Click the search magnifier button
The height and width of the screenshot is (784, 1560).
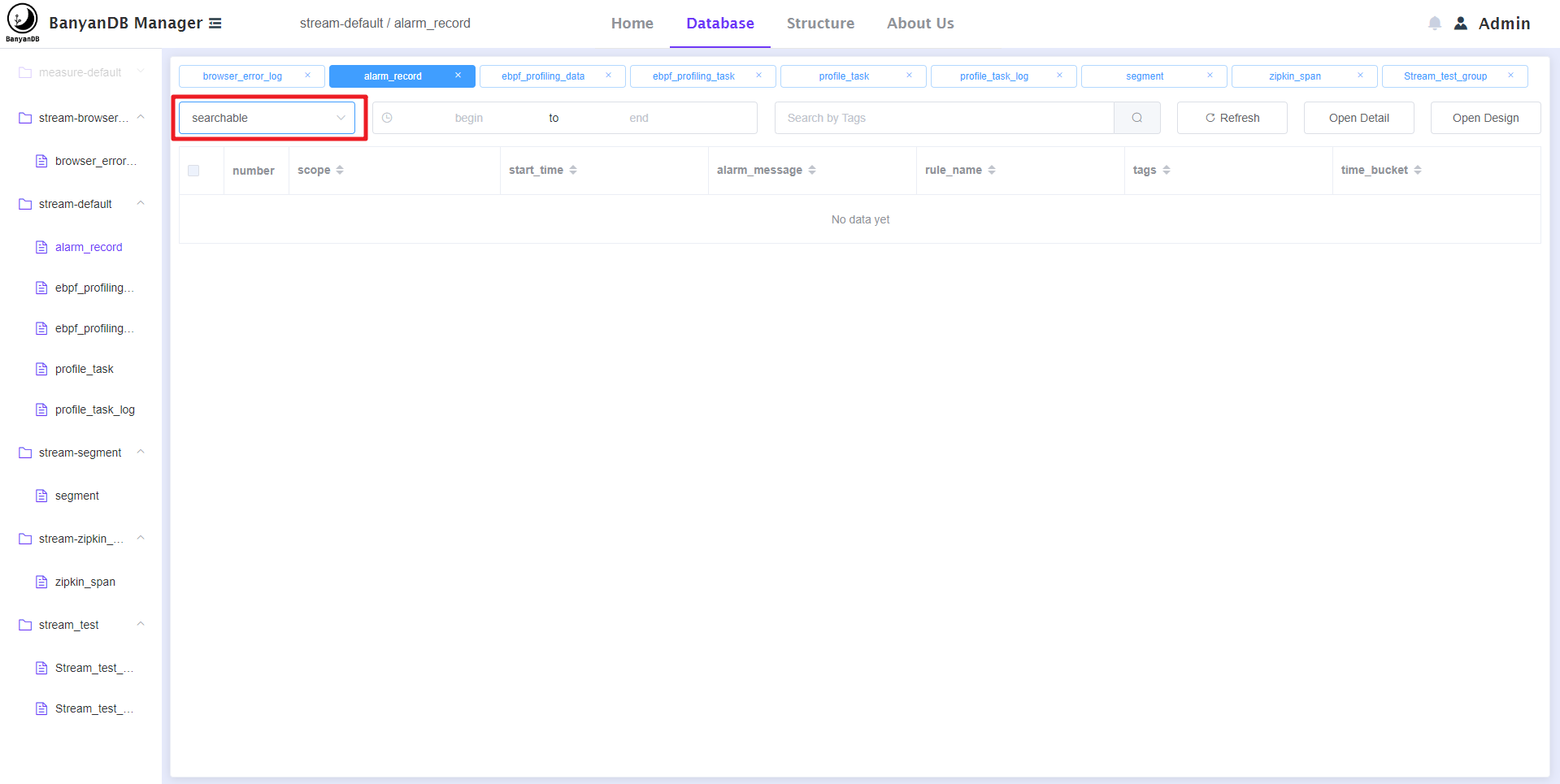(x=1136, y=118)
